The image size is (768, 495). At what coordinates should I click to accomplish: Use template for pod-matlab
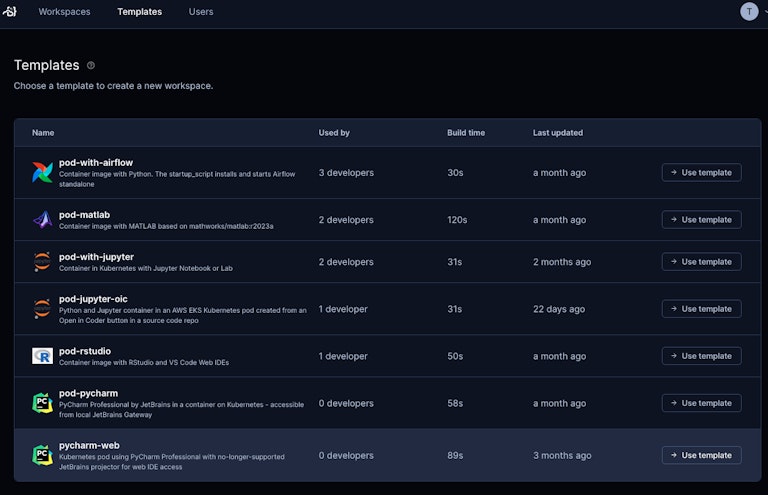[701, 220]
